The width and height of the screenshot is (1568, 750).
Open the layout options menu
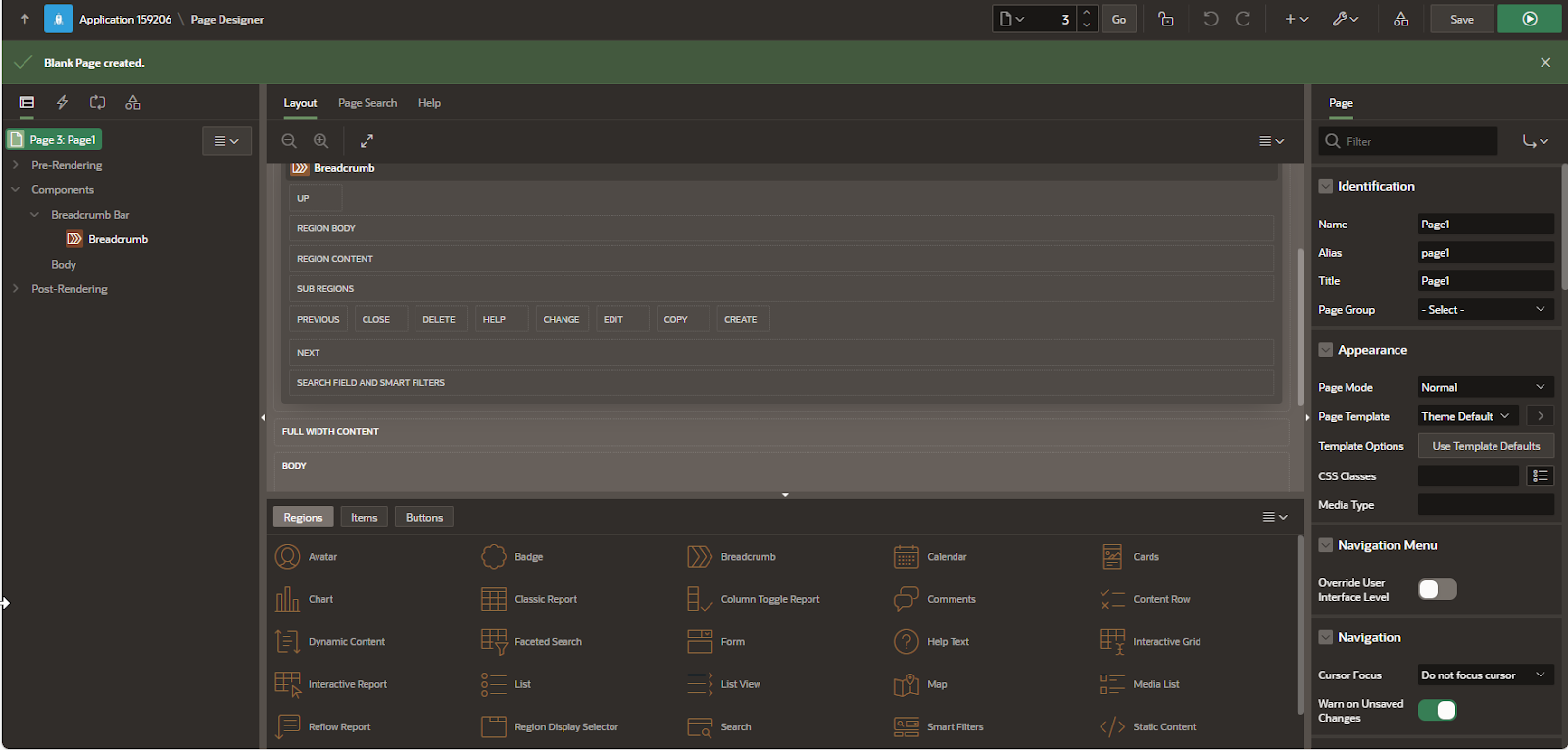pyautogui.click(x=1271, y=141)
